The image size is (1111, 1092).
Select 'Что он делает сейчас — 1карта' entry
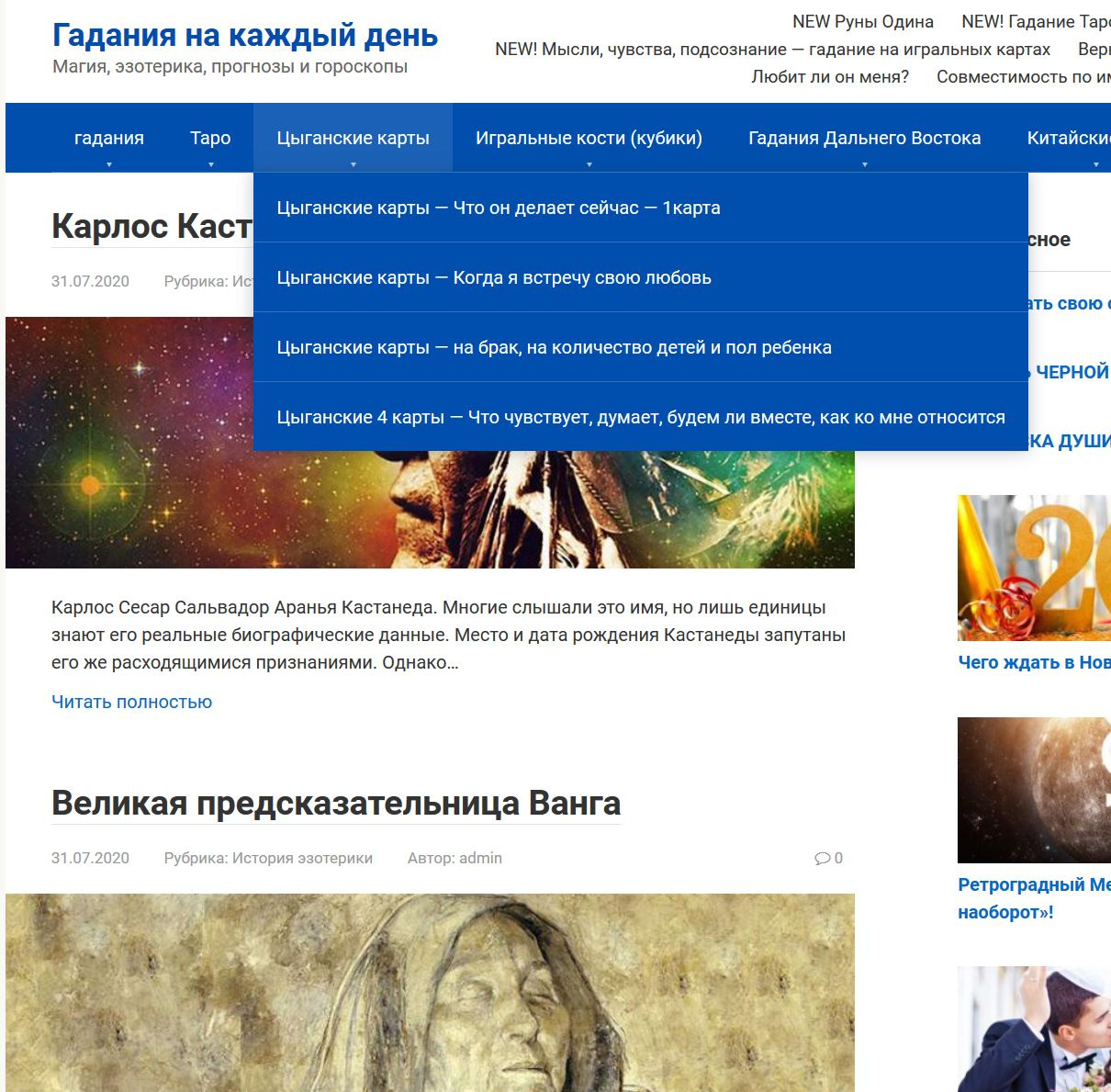pyautogui.click(x=640, y=208)
